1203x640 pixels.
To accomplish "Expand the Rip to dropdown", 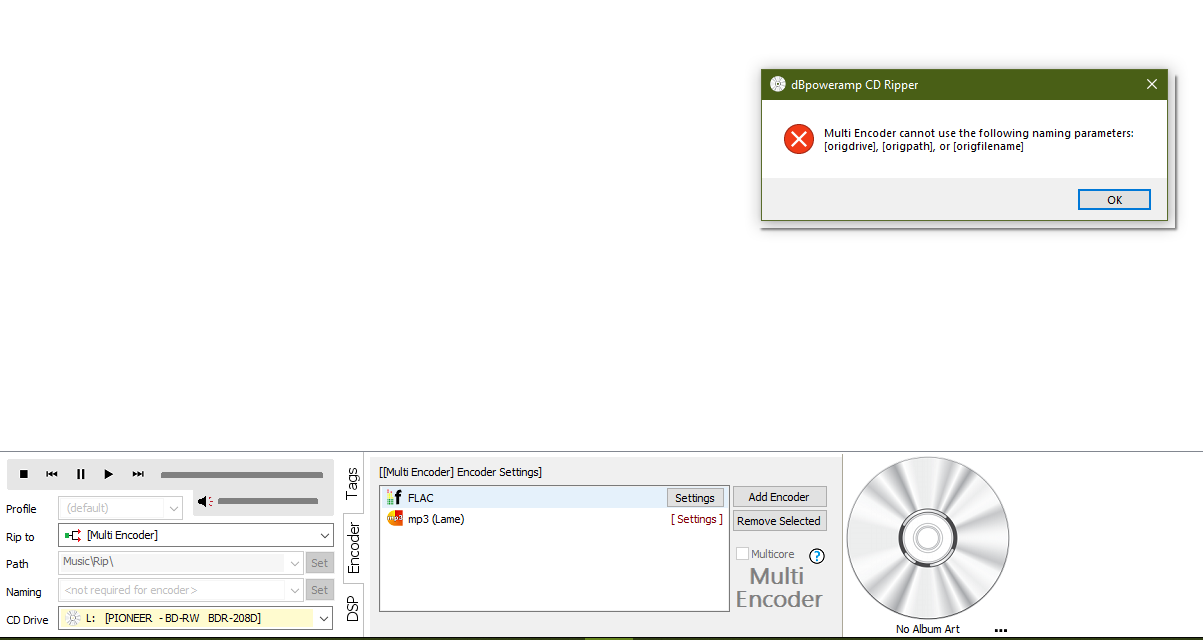I will click(x=323, y=535).
